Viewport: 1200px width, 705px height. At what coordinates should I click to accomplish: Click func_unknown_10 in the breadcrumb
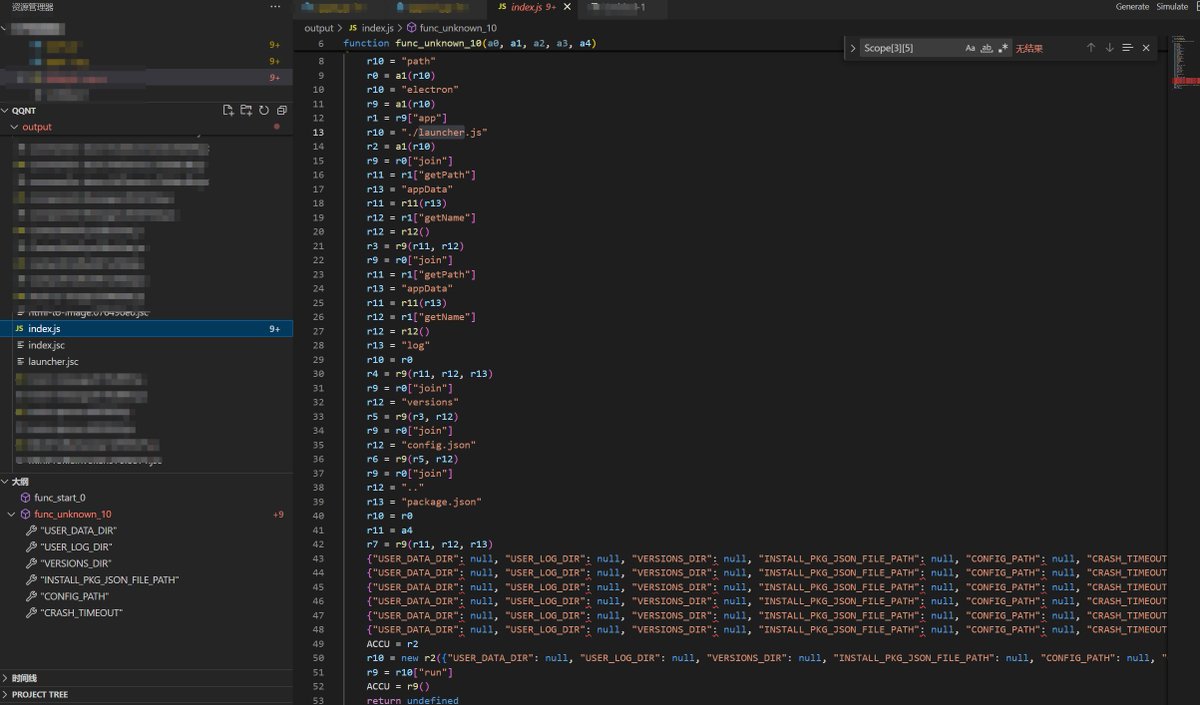[x=458, y=28]
